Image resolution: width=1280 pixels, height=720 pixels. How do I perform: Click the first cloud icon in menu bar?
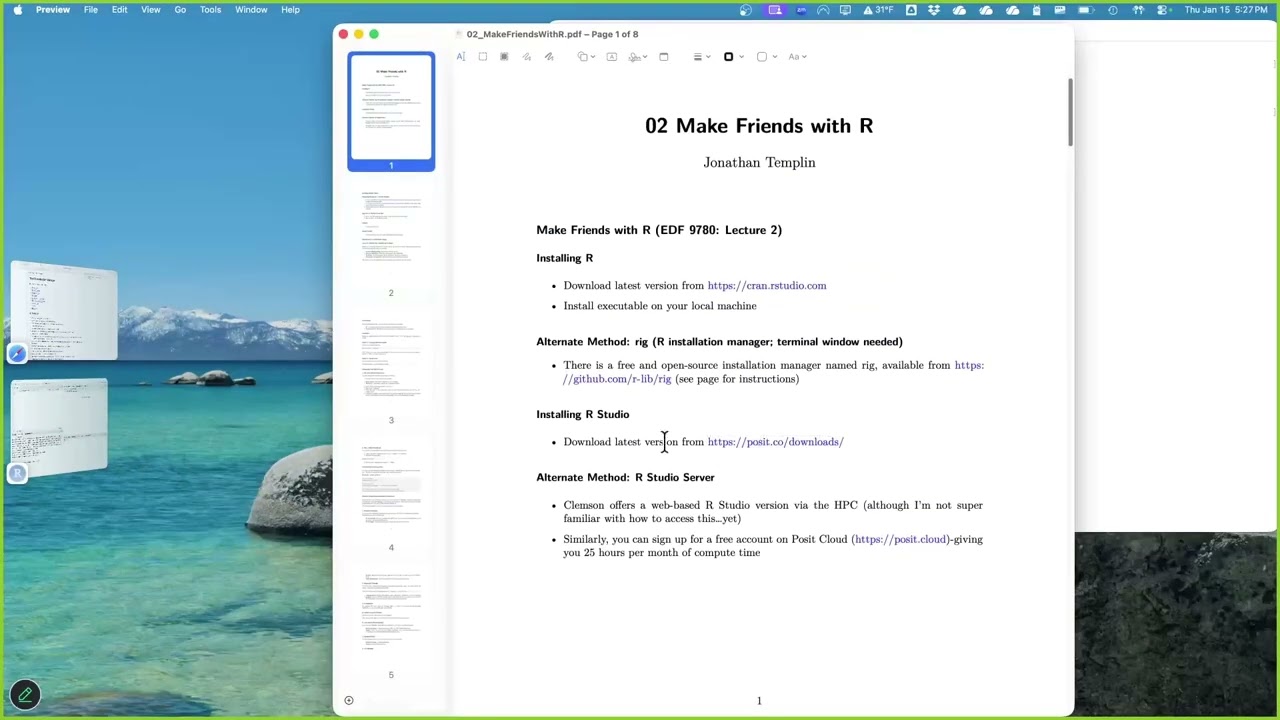click(959, 10)
